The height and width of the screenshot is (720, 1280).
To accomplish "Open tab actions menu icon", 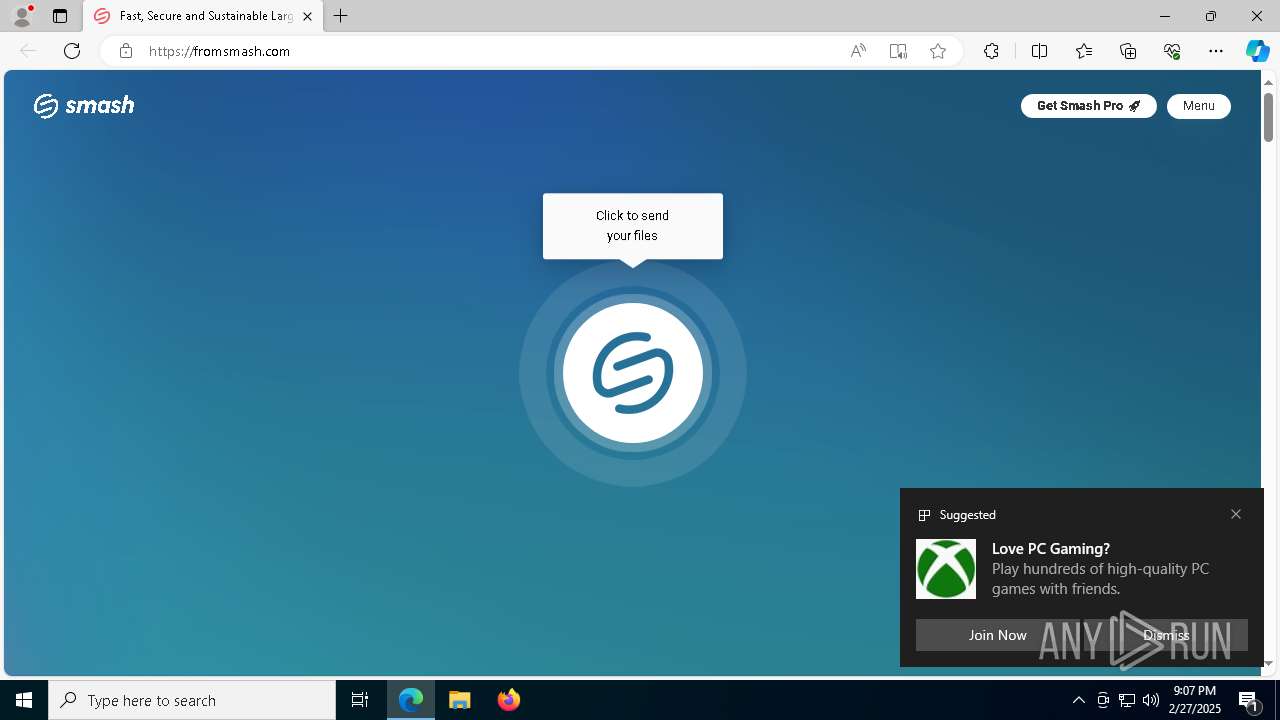I will [x=60, y=16].
